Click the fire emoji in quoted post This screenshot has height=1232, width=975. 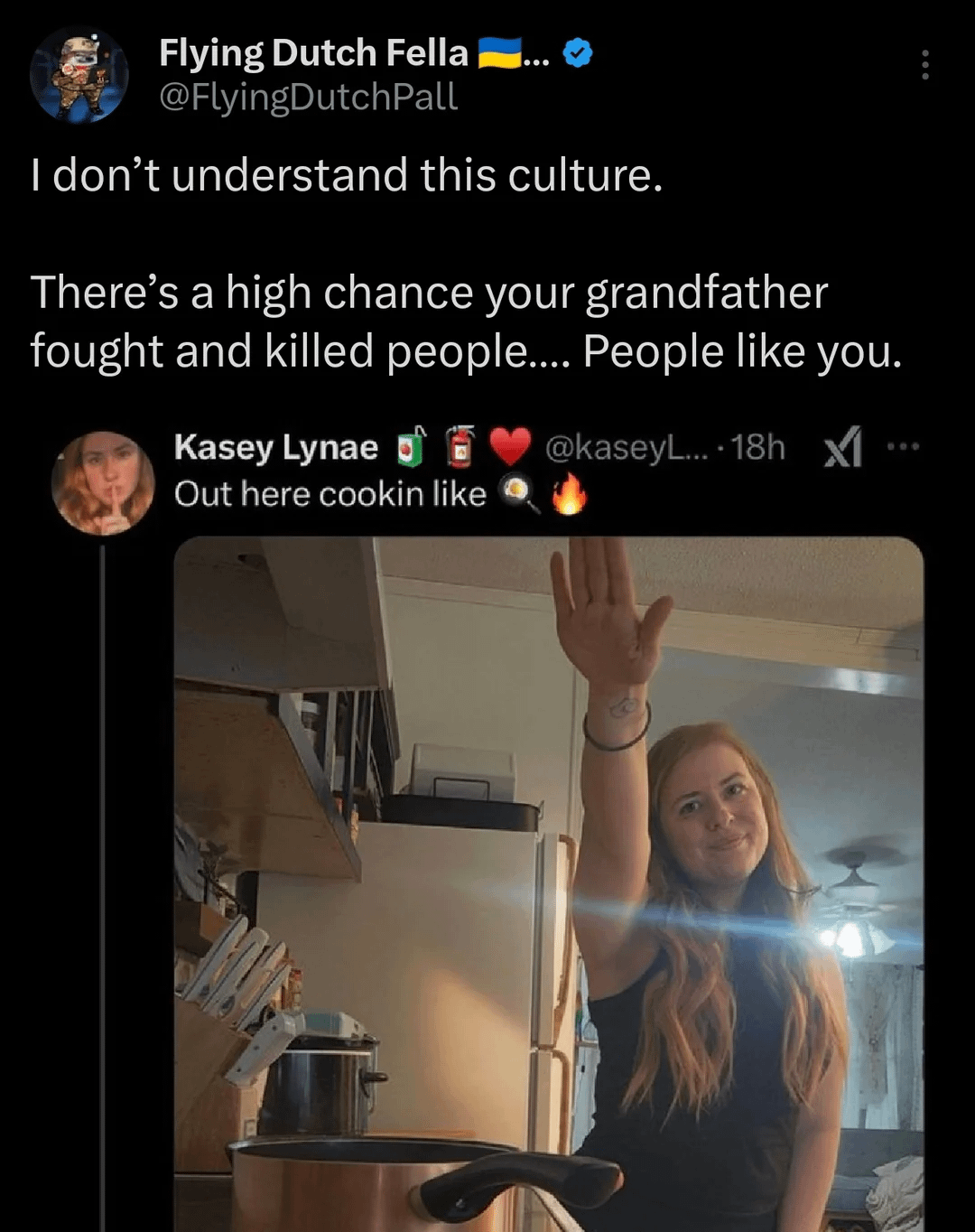(x=569, y=494)
